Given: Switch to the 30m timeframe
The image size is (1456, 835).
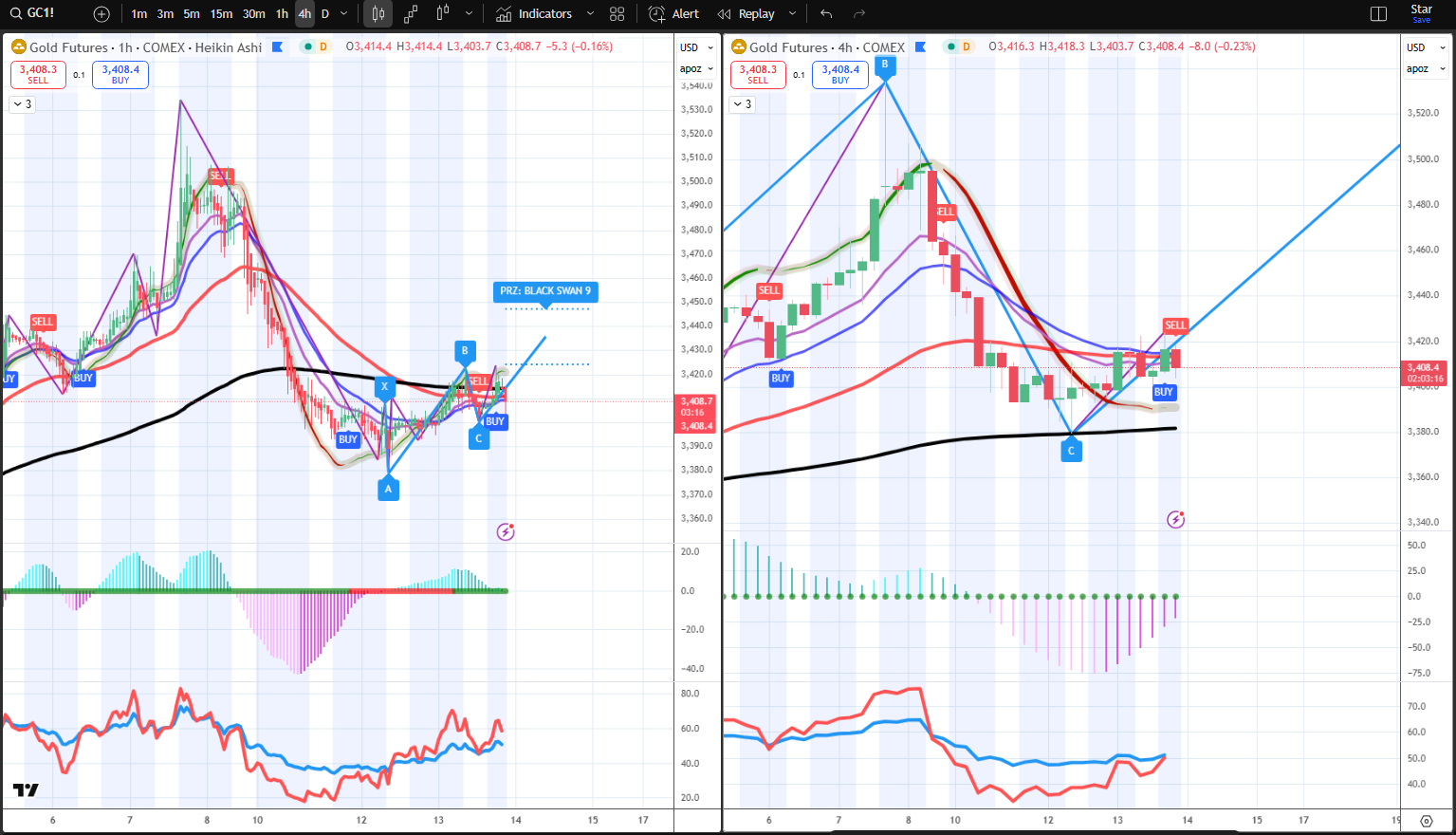Looking at the screenshot, I should [x=253, y=14].
